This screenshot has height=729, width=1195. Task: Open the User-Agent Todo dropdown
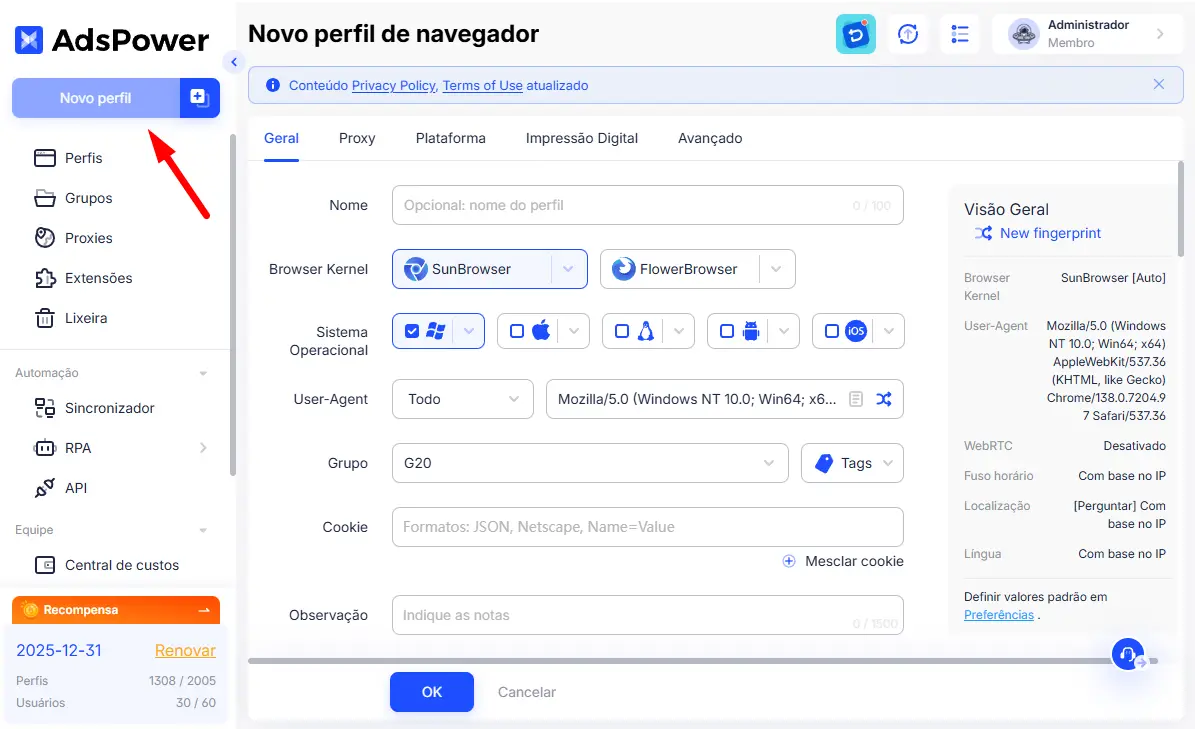(463, 399)
